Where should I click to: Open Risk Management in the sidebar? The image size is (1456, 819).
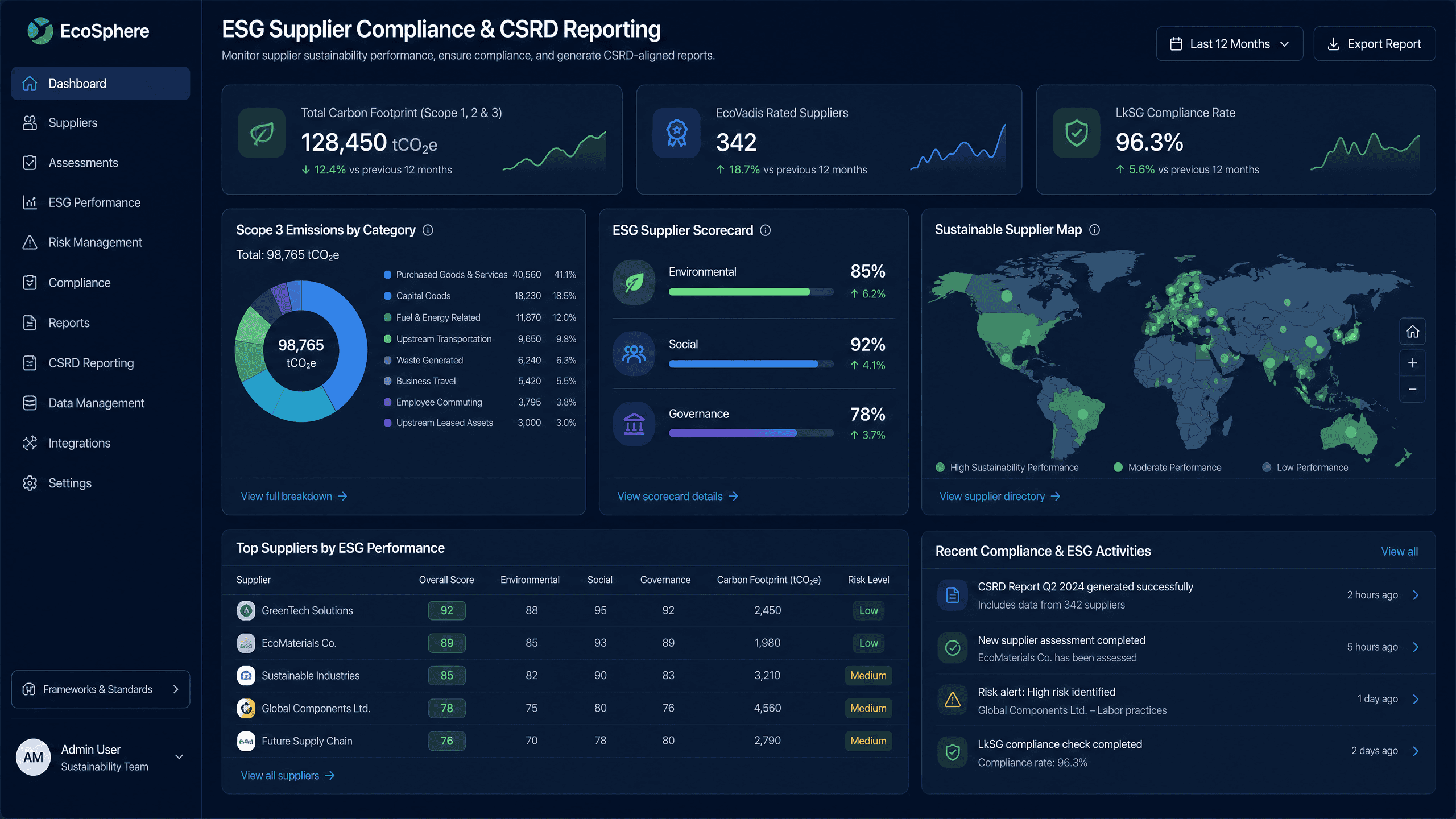pos(101,242)
